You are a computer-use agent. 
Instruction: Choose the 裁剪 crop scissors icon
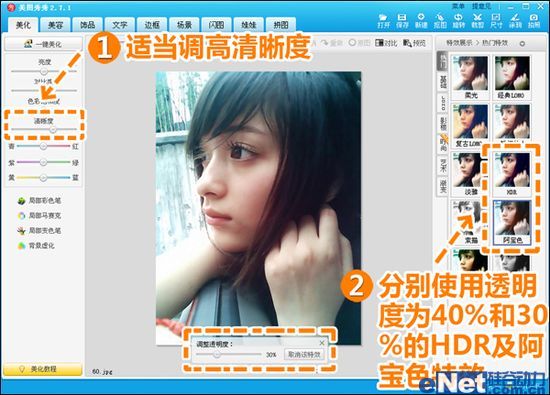pos(477,21)
